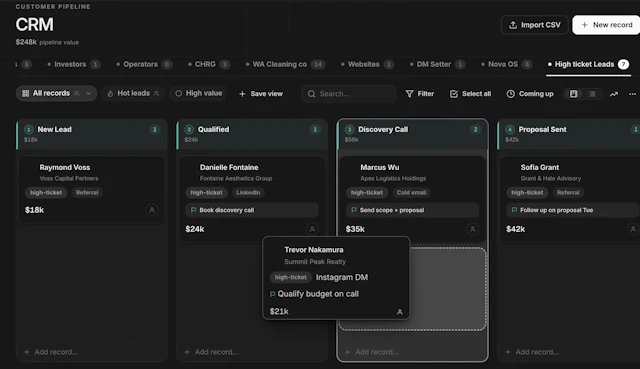Apply the High value view
This screenshot has width=640, height=369.
tap(199, 93)
